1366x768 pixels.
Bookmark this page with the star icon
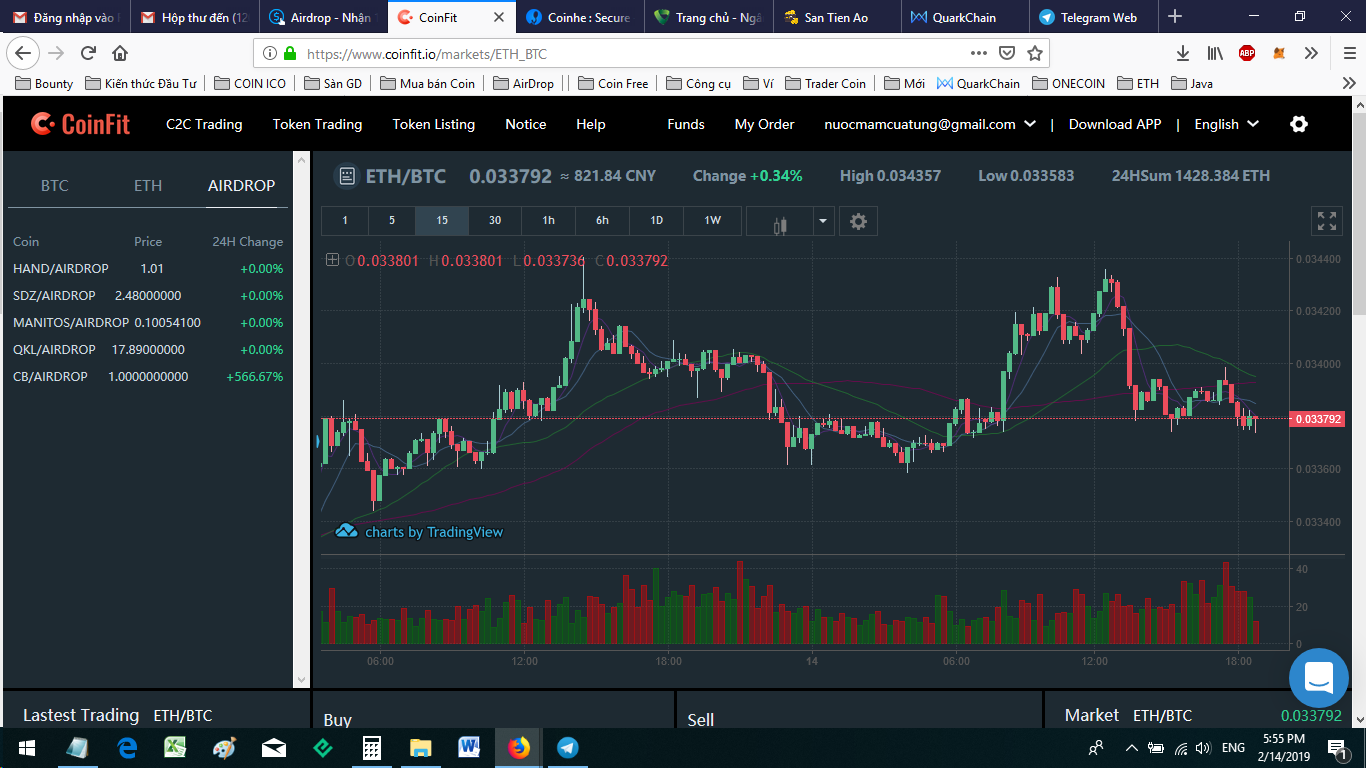pos(1035,53)
